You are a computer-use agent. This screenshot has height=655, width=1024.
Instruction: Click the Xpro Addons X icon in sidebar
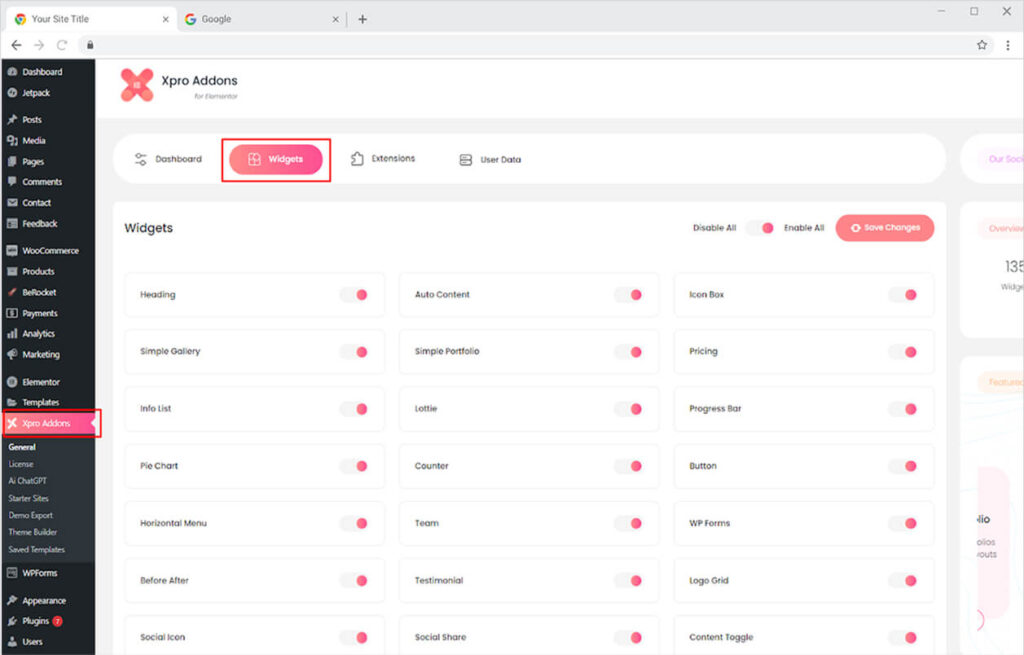point(12,423)
